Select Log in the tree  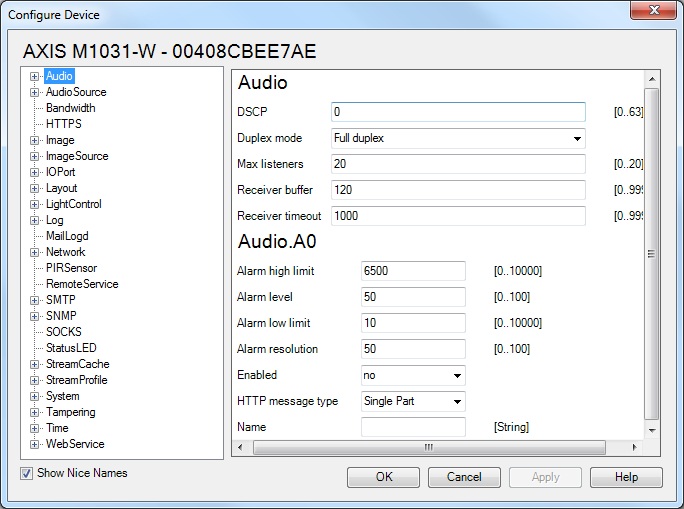[x=55, y=220]
